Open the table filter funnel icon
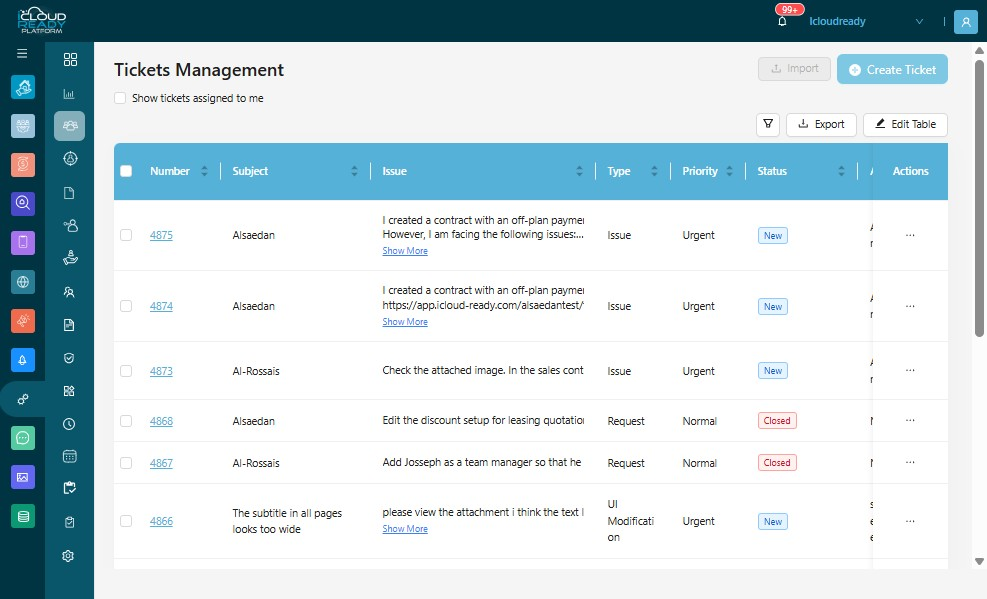The height and width of the screenshot is (599, 987). (768, 124)
